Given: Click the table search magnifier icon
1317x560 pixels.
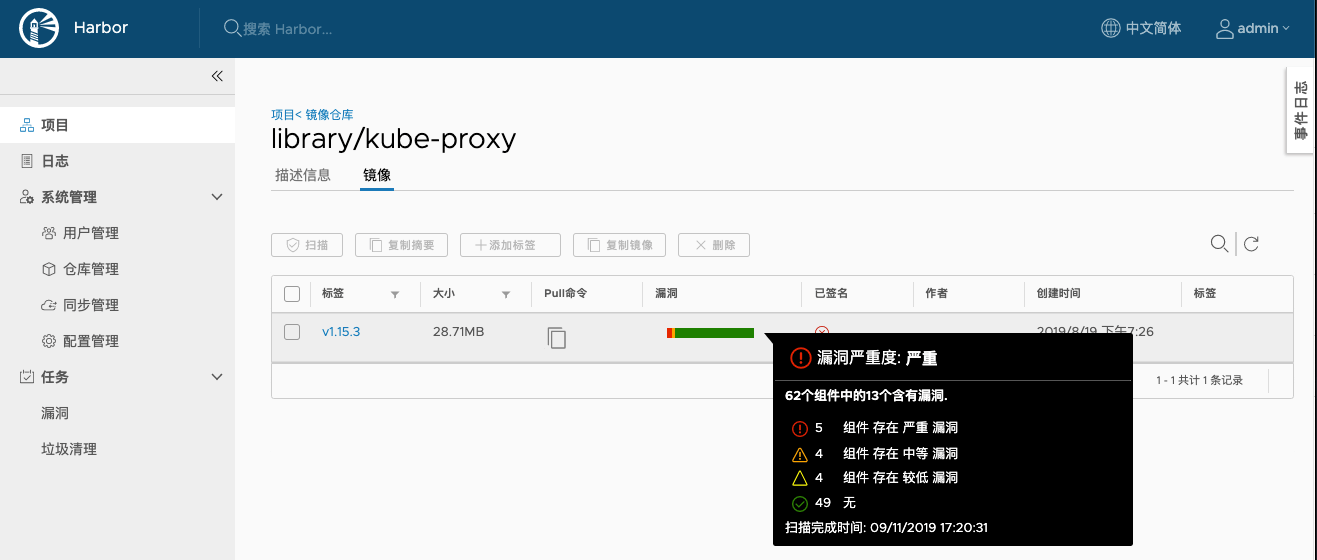Looking at the screenshot, I should tap(1219, 243).
